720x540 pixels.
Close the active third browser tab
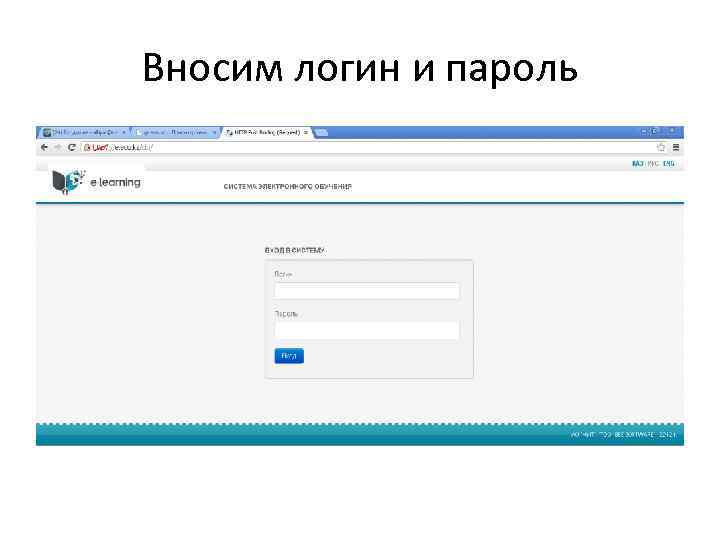(x=306, y=132)
